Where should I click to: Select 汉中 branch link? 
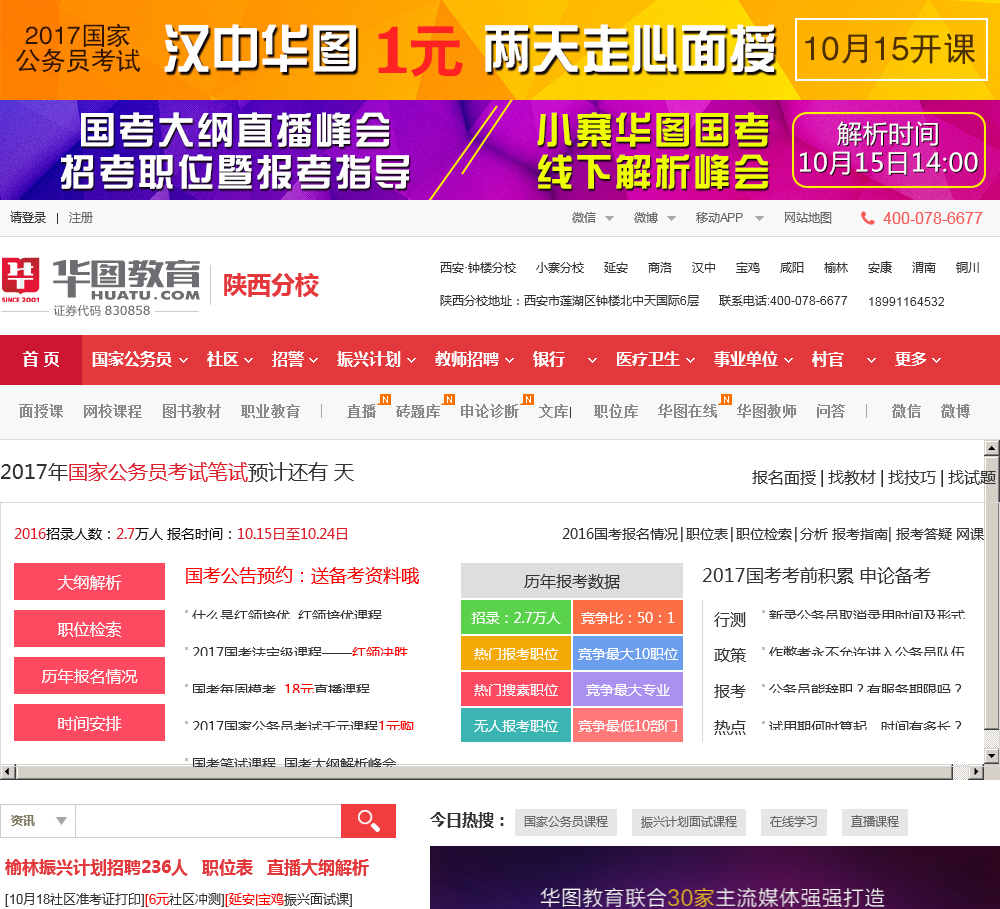coord(704,268)
